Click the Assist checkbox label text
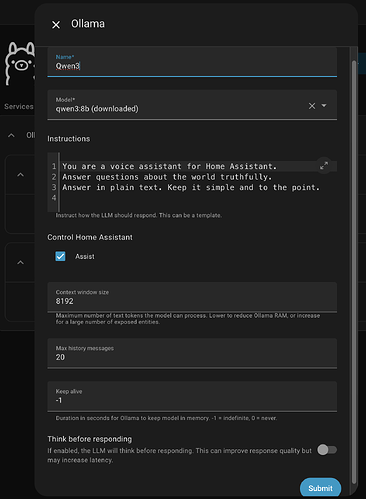The width and height of the screenshot is (366, 499). tap(85, 256)
